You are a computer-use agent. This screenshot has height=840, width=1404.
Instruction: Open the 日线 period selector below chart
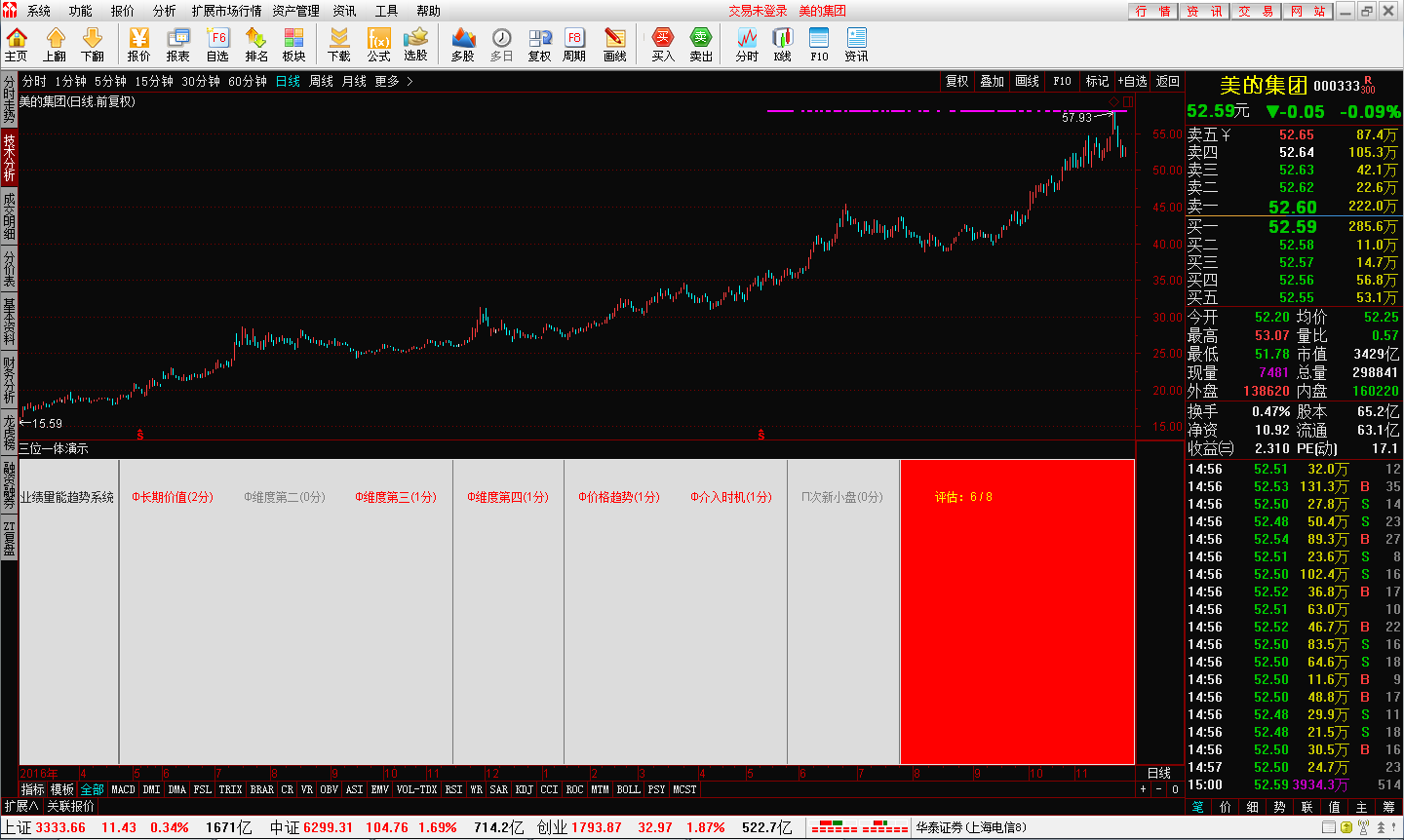[x=1159, y=774]
